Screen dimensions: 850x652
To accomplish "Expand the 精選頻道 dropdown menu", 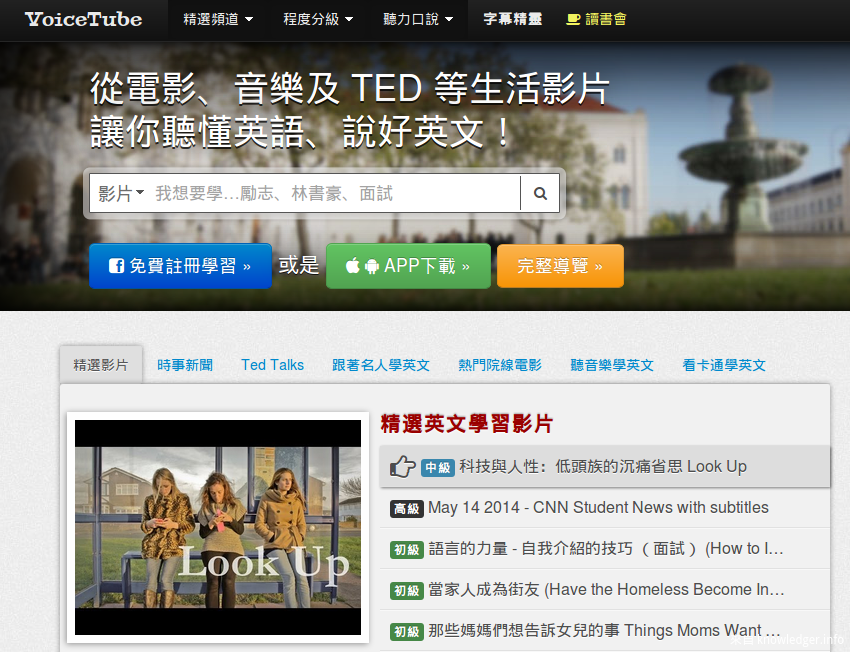I will (x=218, y=19).
